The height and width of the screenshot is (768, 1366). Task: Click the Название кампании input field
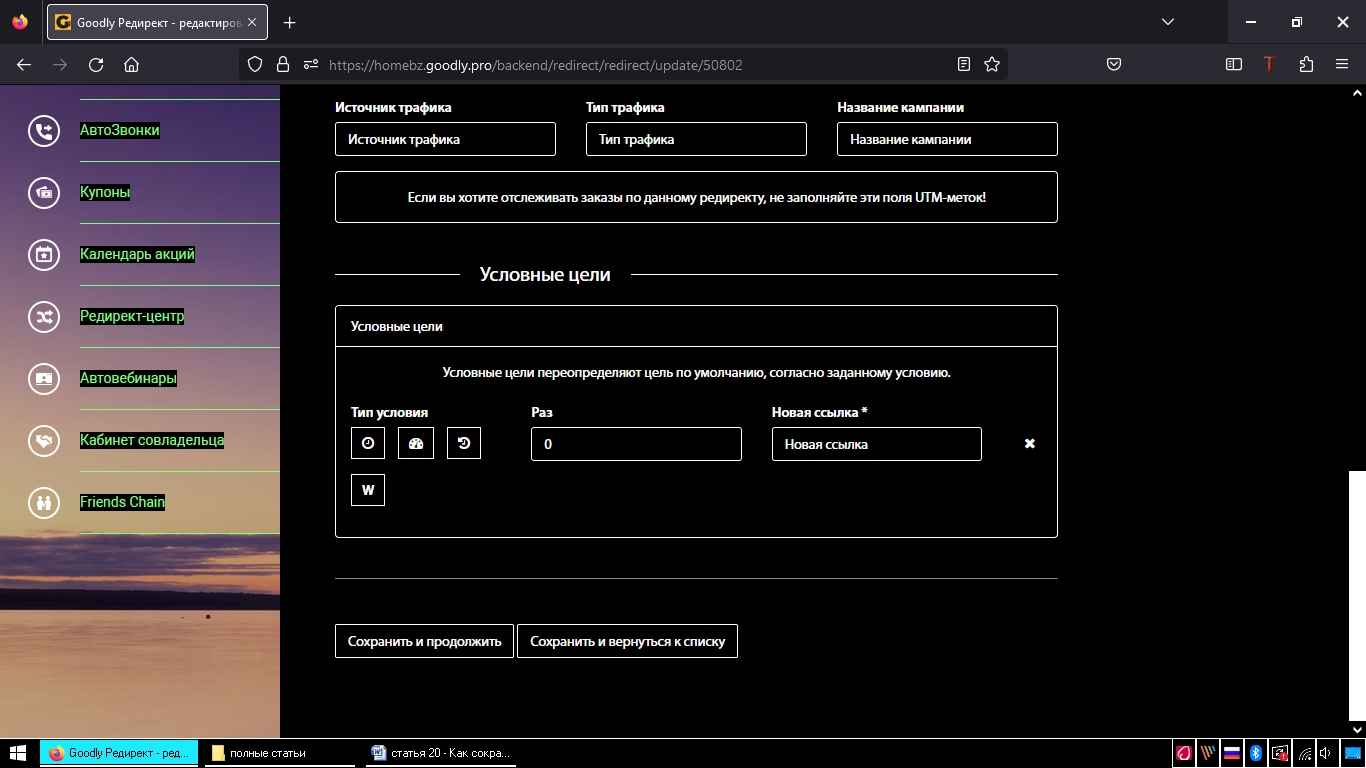tap(947, 139)
